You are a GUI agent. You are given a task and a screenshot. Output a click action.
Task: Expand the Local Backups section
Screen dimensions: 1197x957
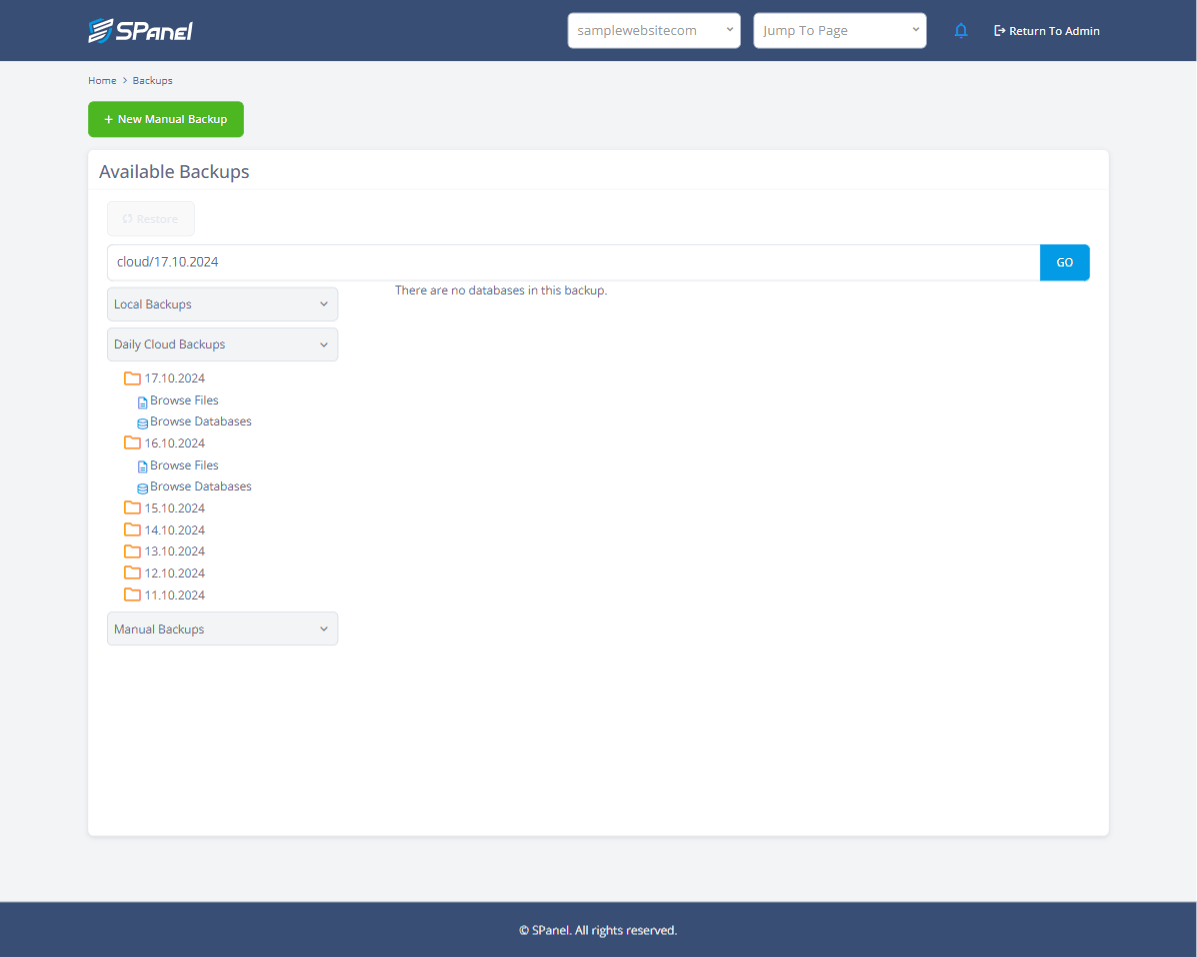pyautogui.click(x=222, y=304)
